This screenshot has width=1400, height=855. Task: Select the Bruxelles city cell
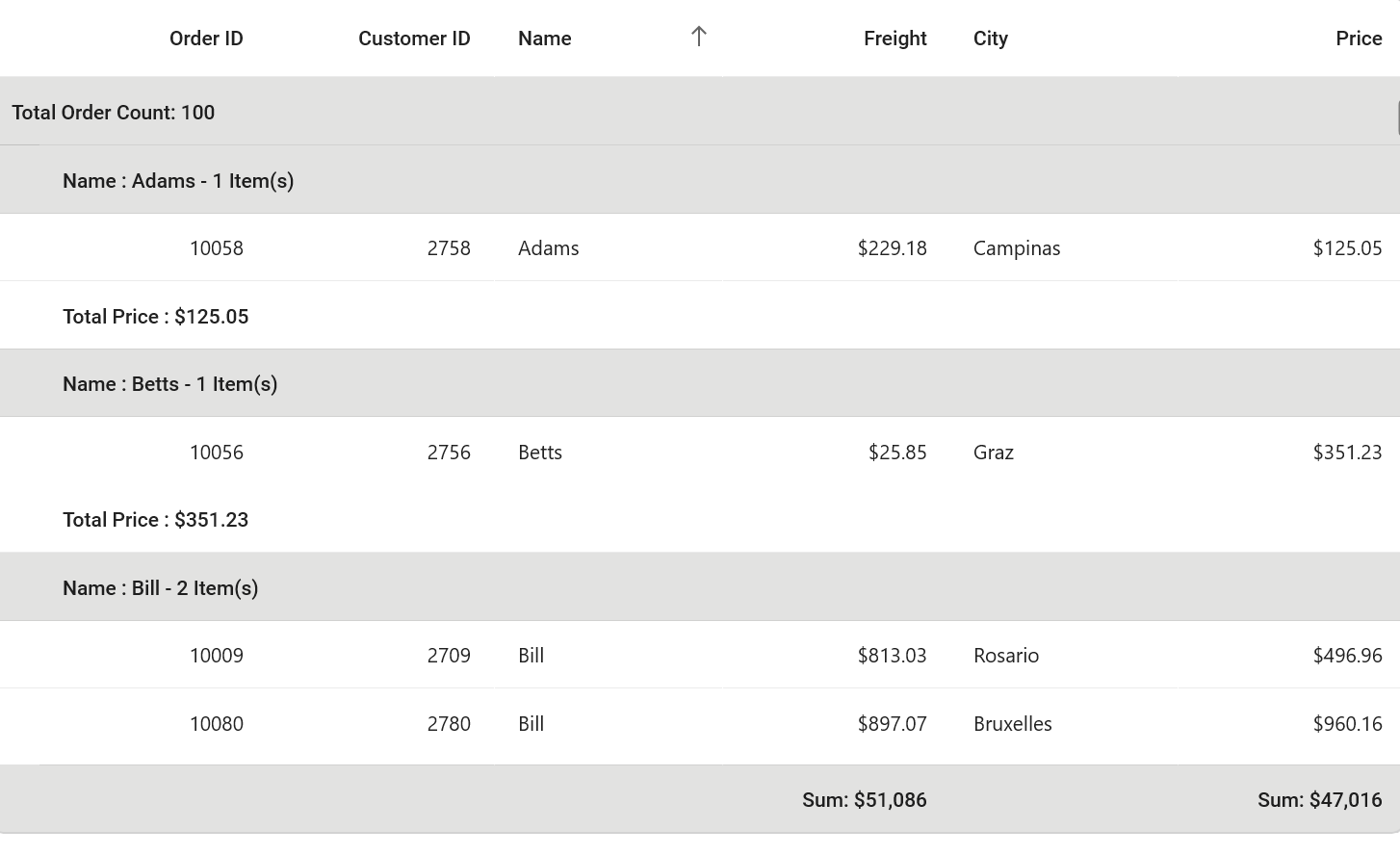(x=1013, y=724)
